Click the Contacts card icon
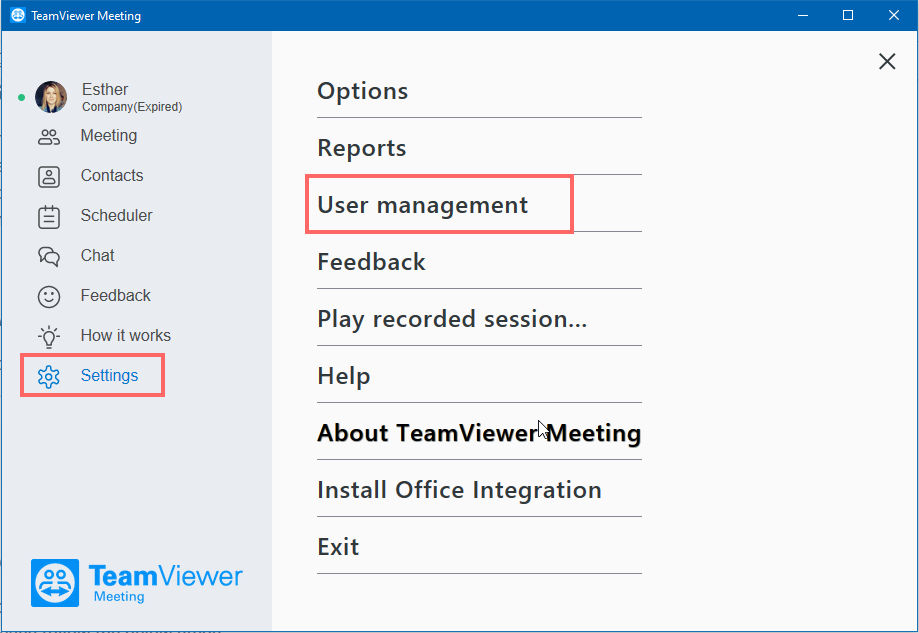The width and height of the screenshot is (919, 633). coord(49,176)
